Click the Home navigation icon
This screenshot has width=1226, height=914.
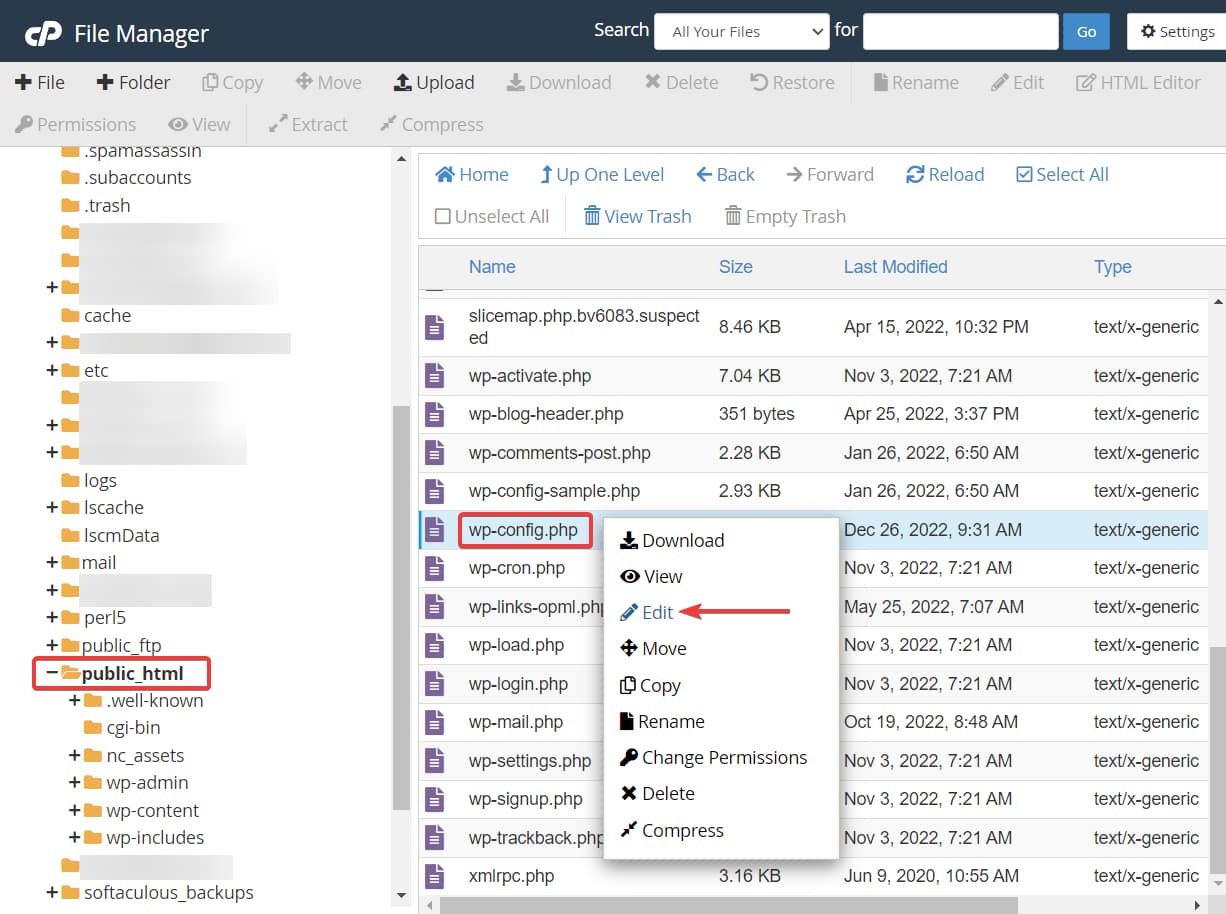pos(445,175)
